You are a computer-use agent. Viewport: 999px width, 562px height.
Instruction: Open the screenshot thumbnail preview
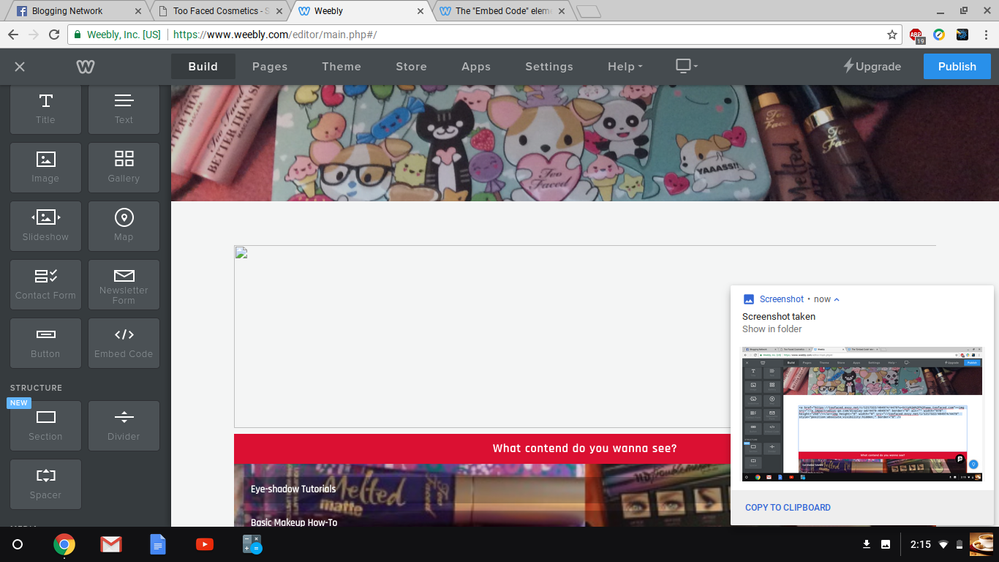tap(861, 414)
